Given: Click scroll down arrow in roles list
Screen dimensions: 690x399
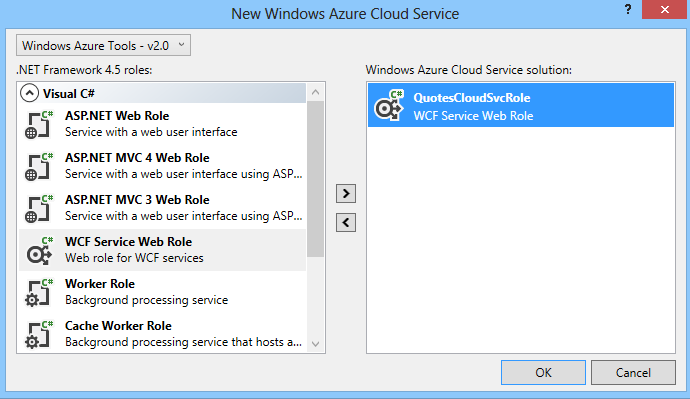Looking at the screenshot, I should point(315,344).
